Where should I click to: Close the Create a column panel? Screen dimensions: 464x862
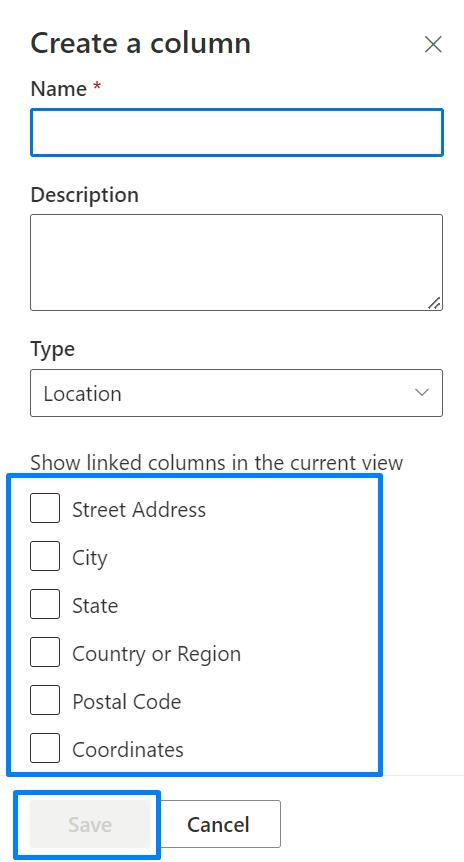coord(433,45)
